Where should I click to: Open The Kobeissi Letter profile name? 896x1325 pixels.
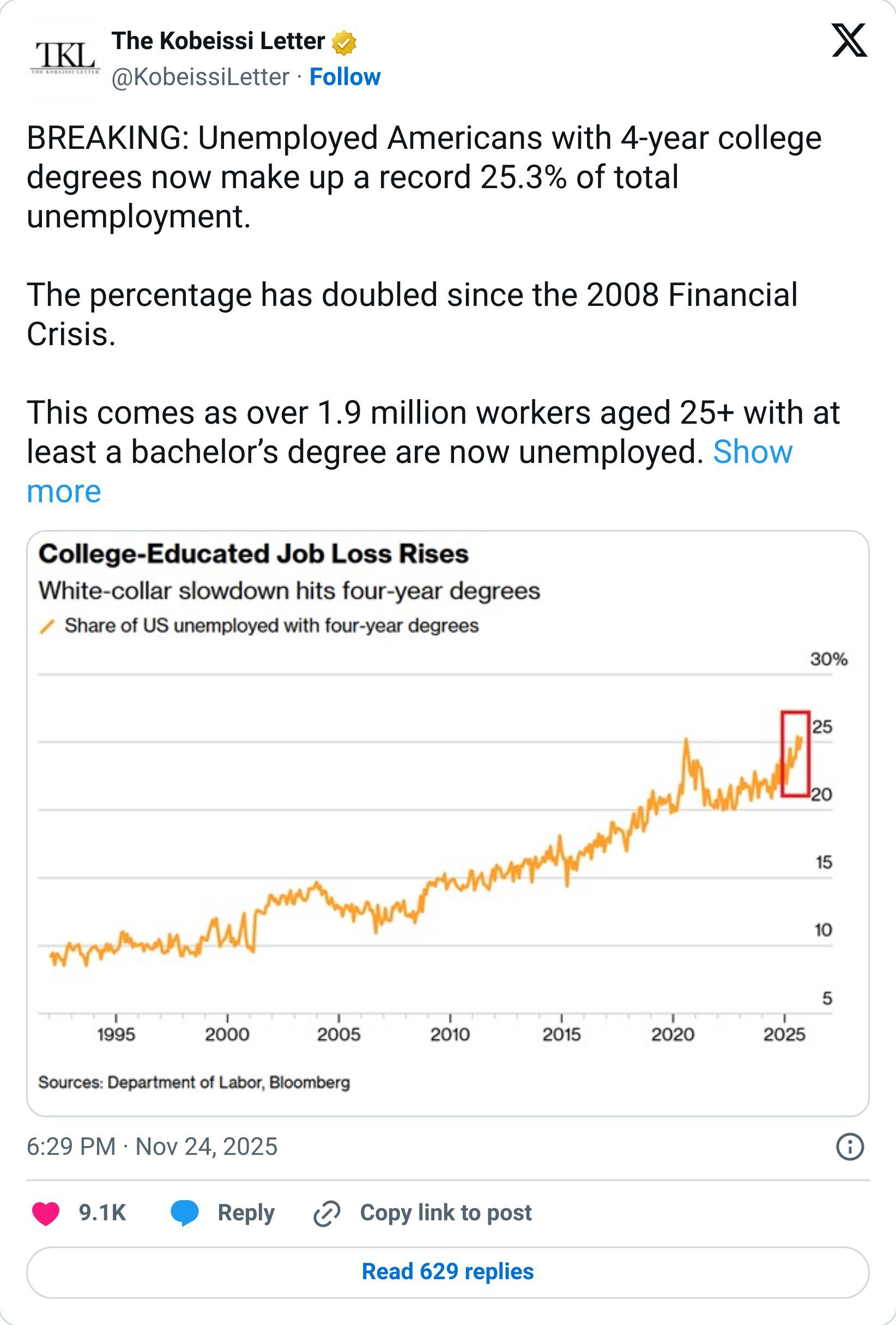tap(217, 41)
